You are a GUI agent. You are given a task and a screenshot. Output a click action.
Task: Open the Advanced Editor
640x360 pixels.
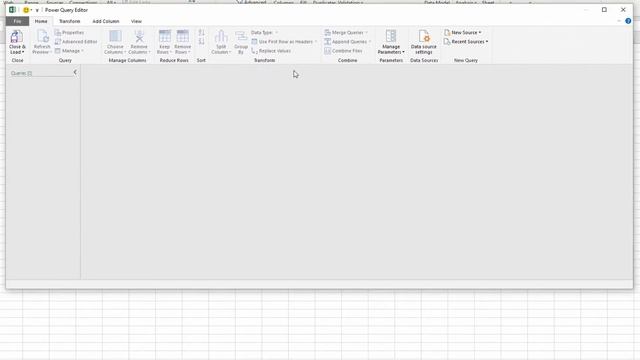76,42
